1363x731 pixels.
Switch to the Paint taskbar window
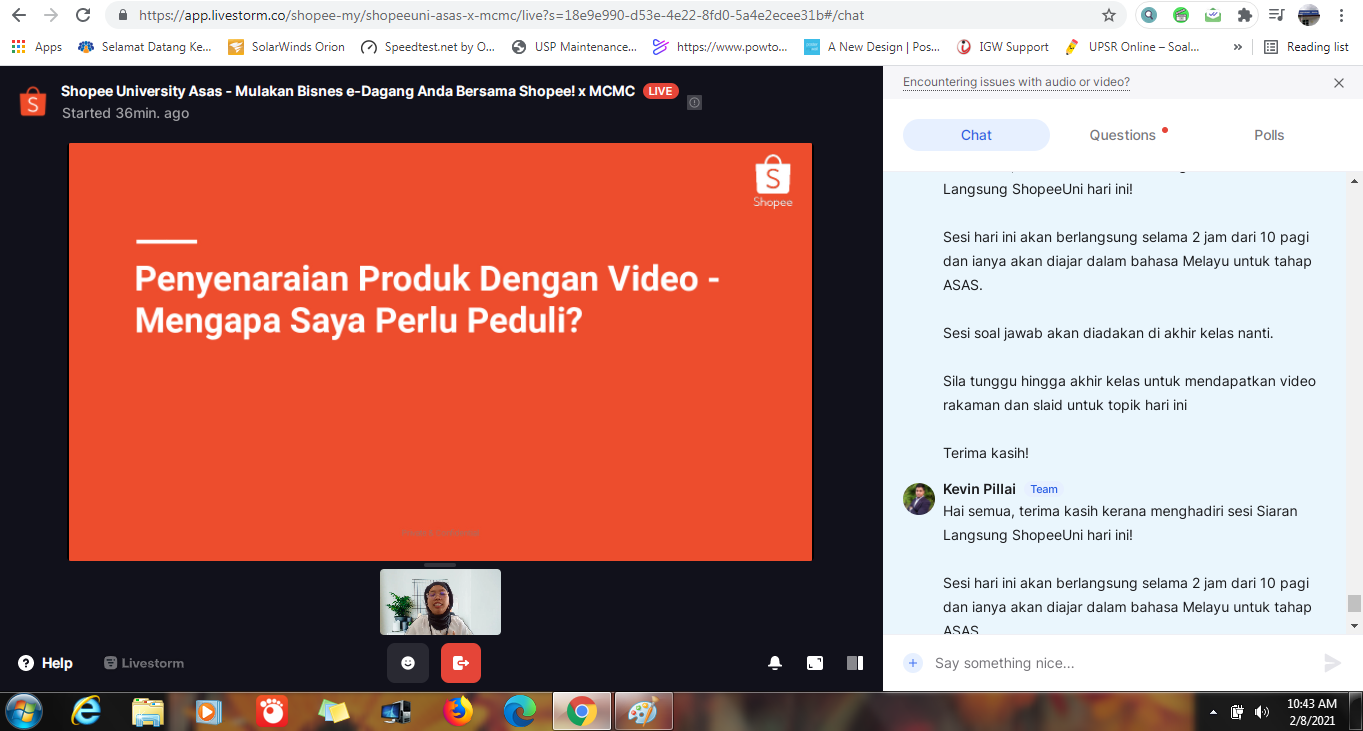click(643, 711)
